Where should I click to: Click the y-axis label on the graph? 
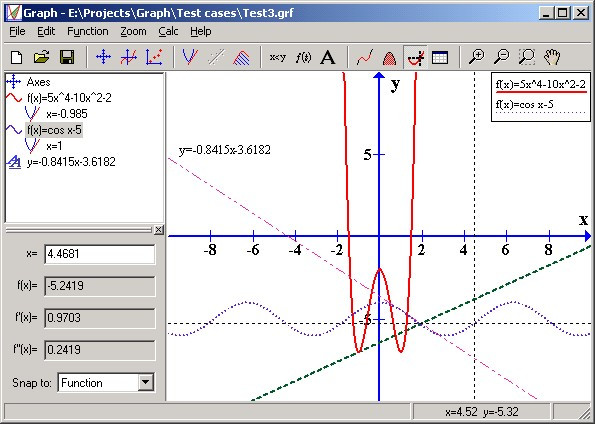[395, 84]
